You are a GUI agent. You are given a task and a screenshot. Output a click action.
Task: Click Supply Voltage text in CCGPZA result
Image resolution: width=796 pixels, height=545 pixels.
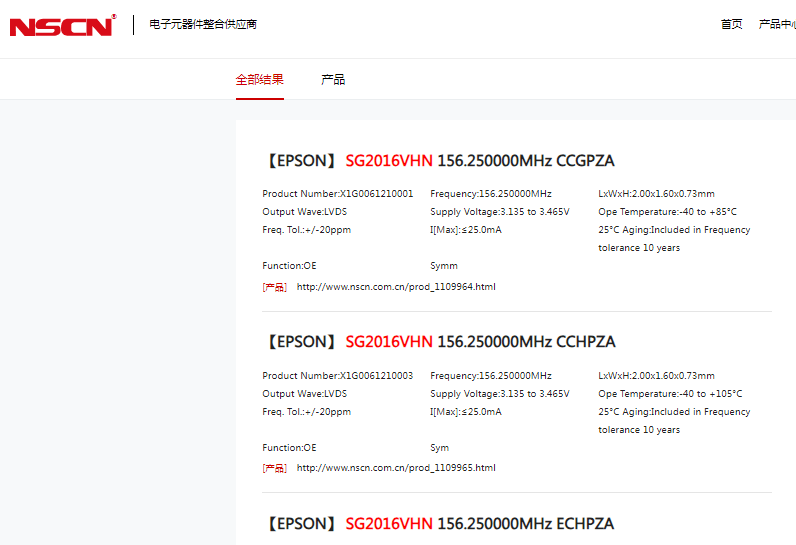[x=500, y=212]
